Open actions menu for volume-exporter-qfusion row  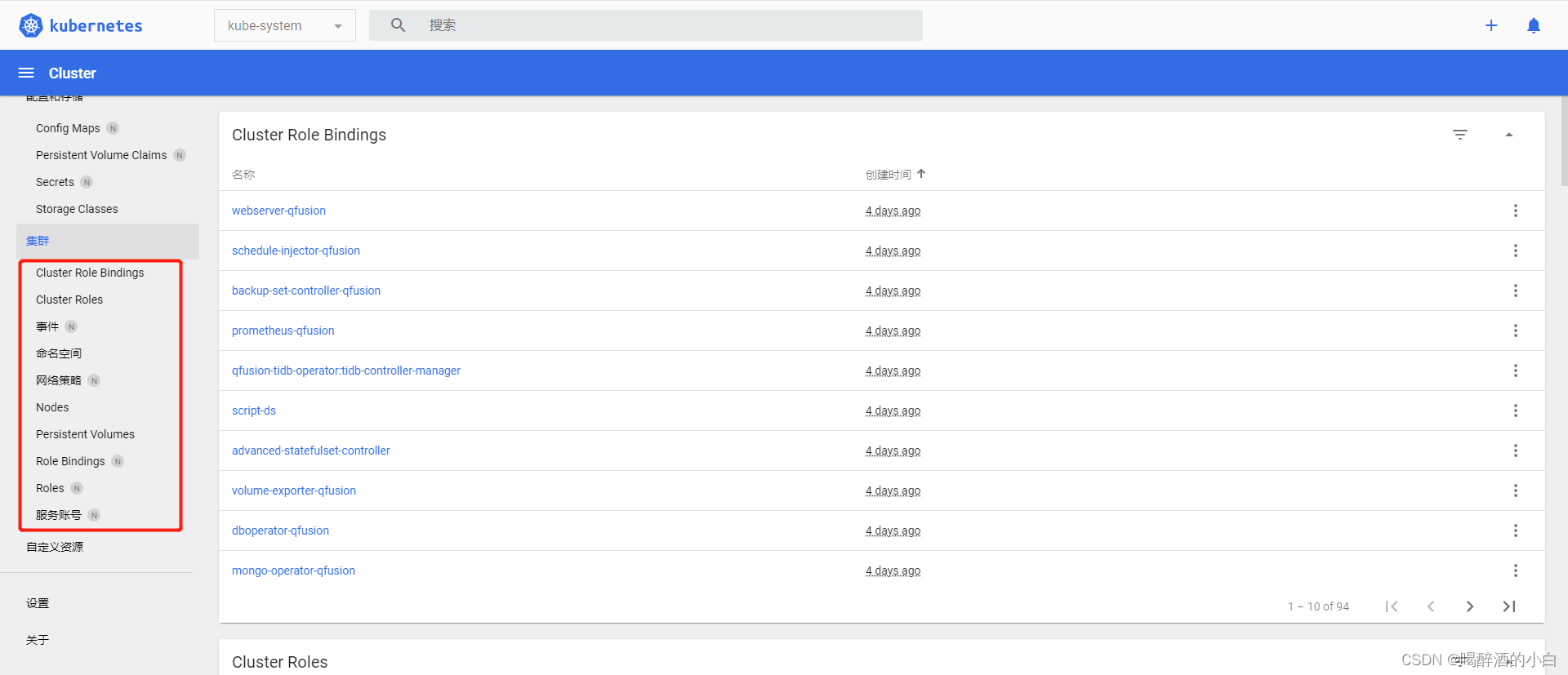(1516, 491)
